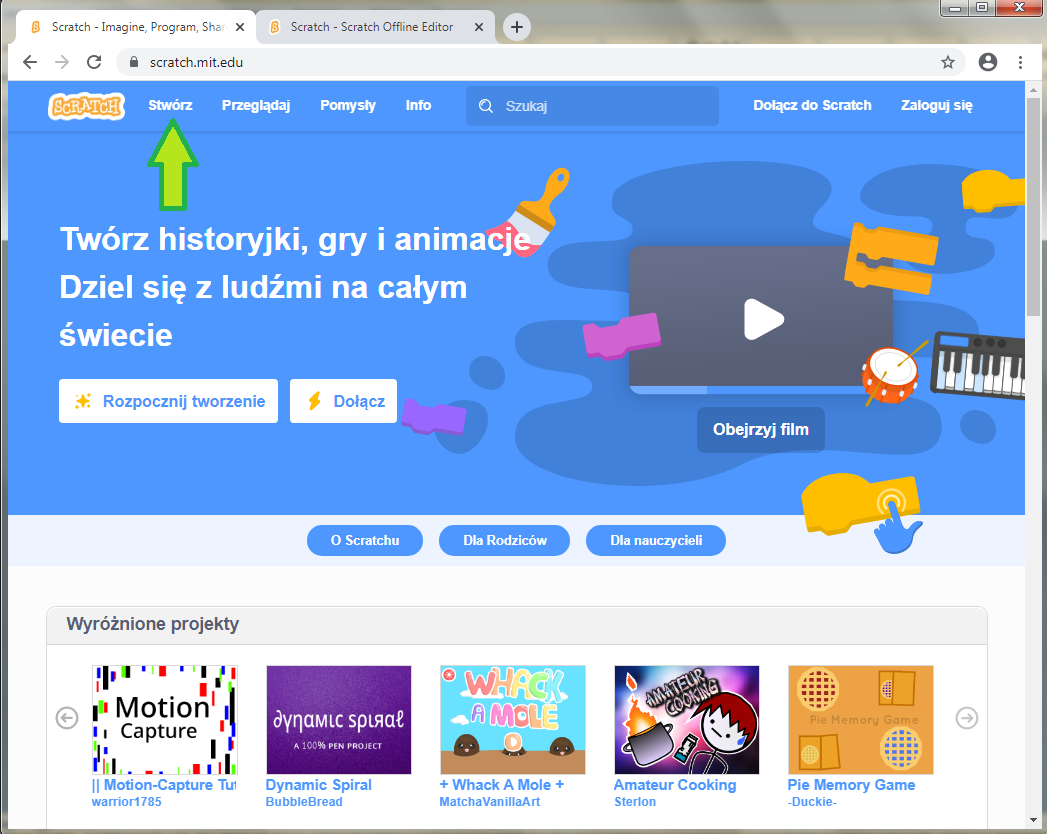This screenshot has height=834, width=1047.
Task: Click the Scratch logo in the navigation bar
Action: (x=86, y=106)
